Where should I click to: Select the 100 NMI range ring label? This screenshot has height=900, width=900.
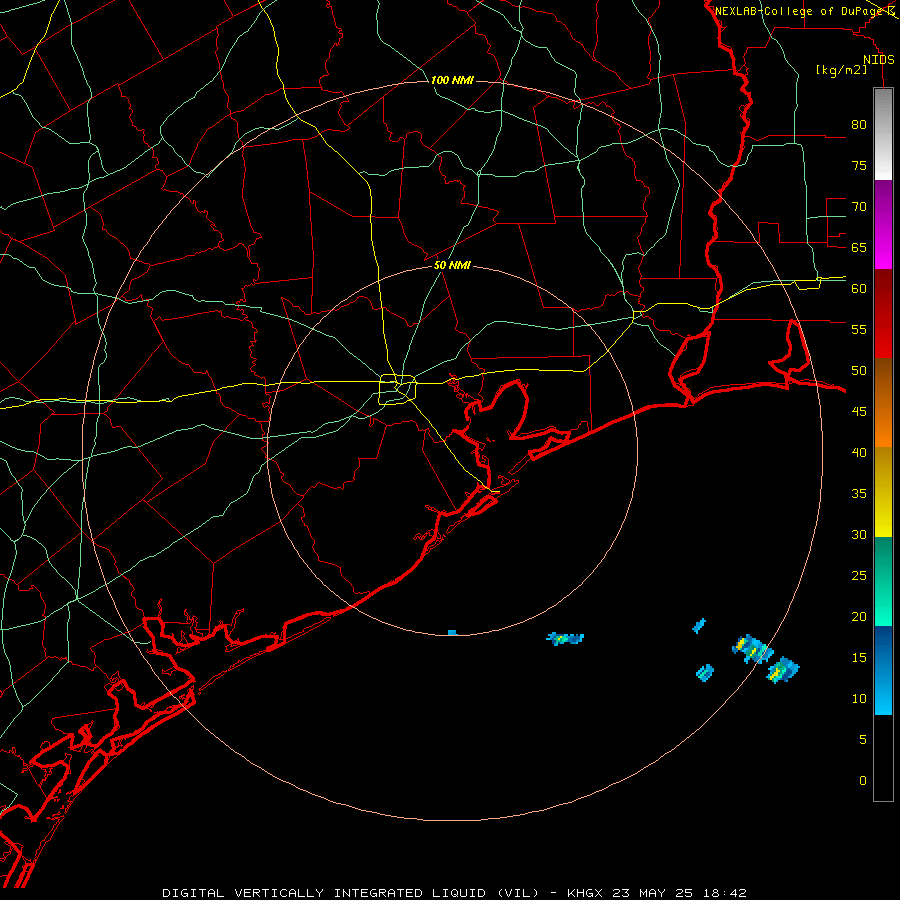coord(452,80)
